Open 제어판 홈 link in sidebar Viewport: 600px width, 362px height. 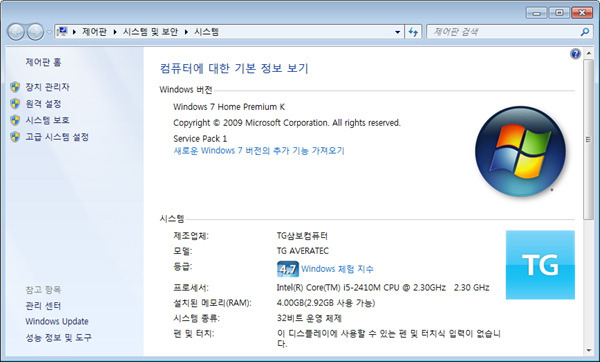coord(43,62)
